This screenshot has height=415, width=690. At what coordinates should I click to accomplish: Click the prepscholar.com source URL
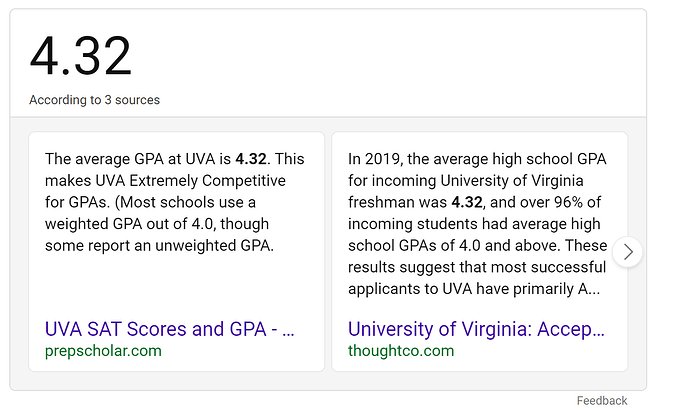click(x=103, y=351)
